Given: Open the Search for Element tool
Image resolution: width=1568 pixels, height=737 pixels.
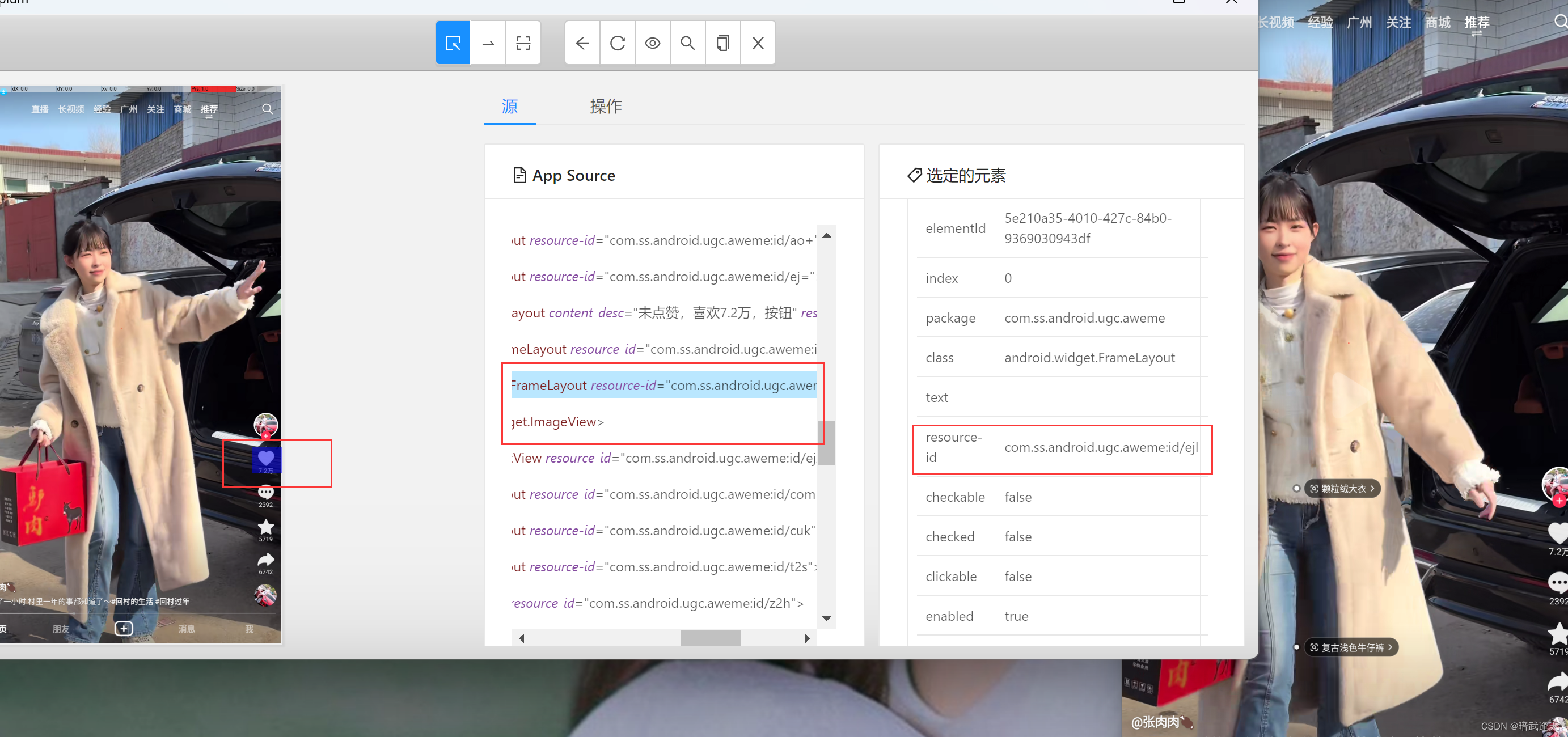Looking at the screenshot, I should tap(687, 43).
